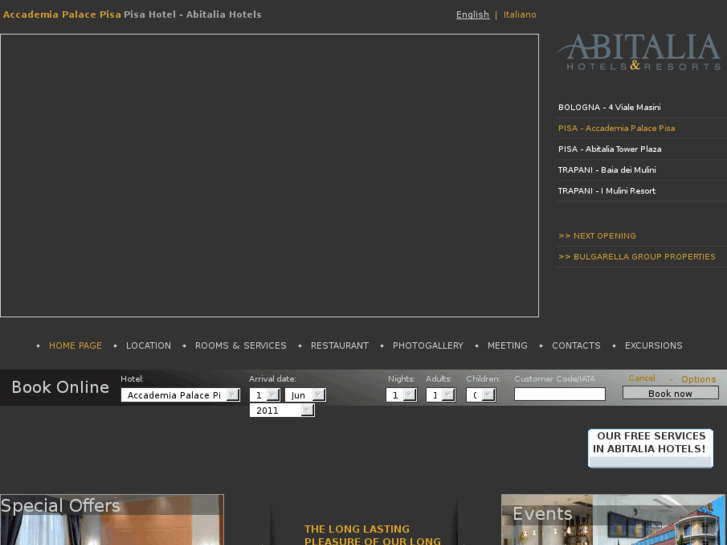This screenshot has height=545, width=727.
Task: Open the Events image panel
Action: click(613, 519)
